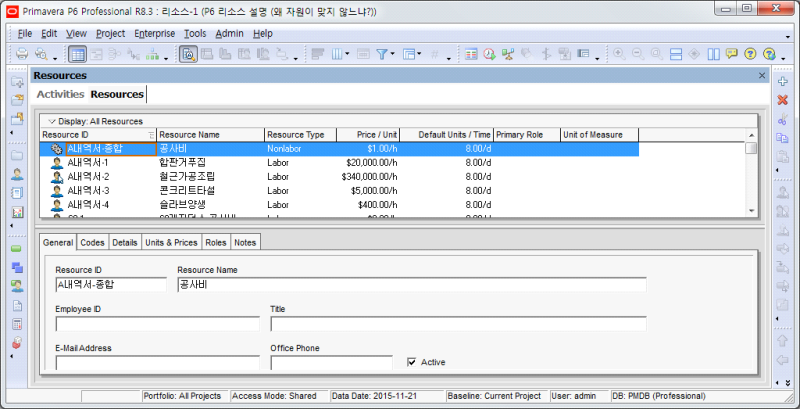This screenshot has height=409, width=800.
Task: Click the Primary Role column header
Action: pos(527,135)
